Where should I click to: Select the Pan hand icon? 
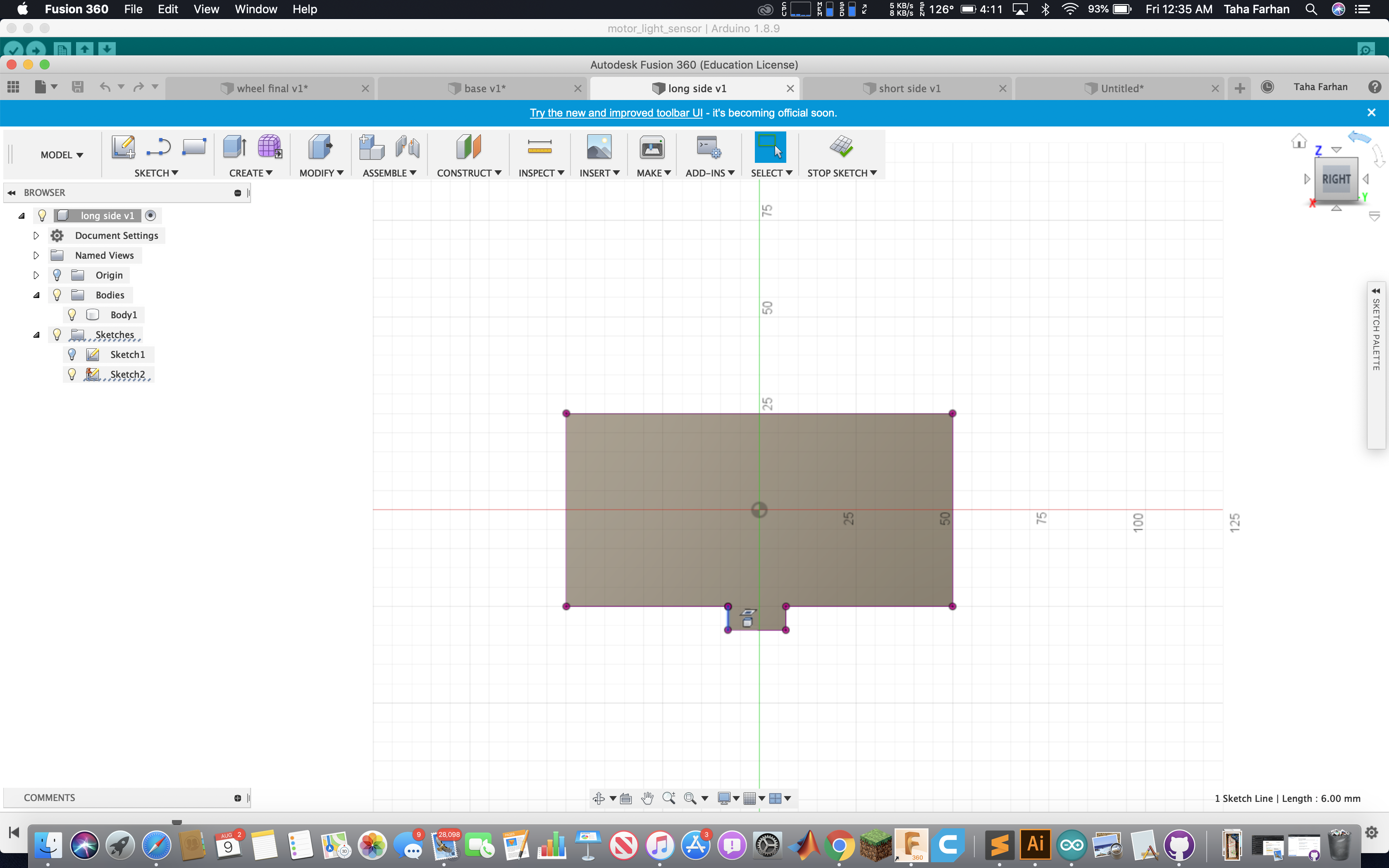point(647,798)
